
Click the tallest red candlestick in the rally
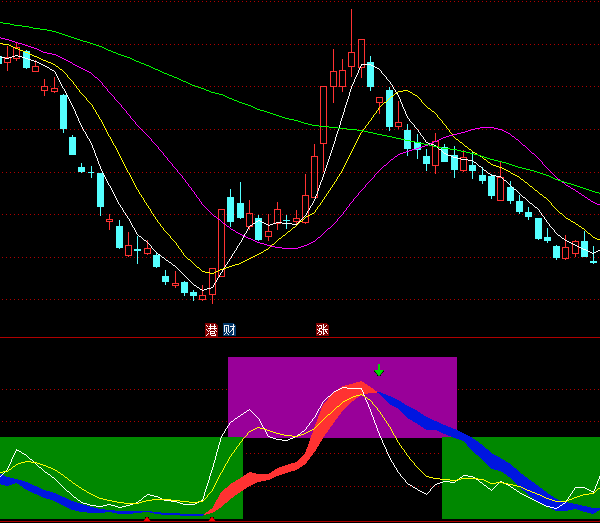[323, 115]
